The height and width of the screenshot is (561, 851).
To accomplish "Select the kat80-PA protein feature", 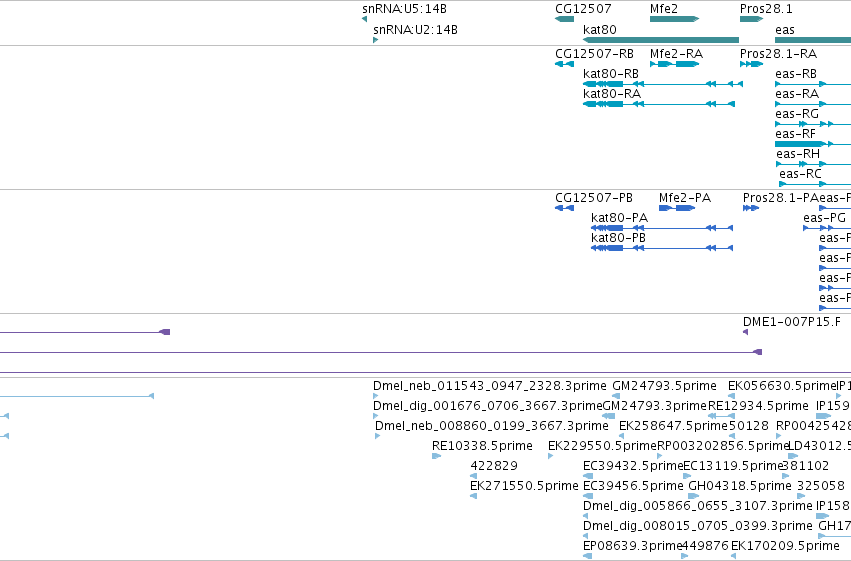I will pos(662,228).
